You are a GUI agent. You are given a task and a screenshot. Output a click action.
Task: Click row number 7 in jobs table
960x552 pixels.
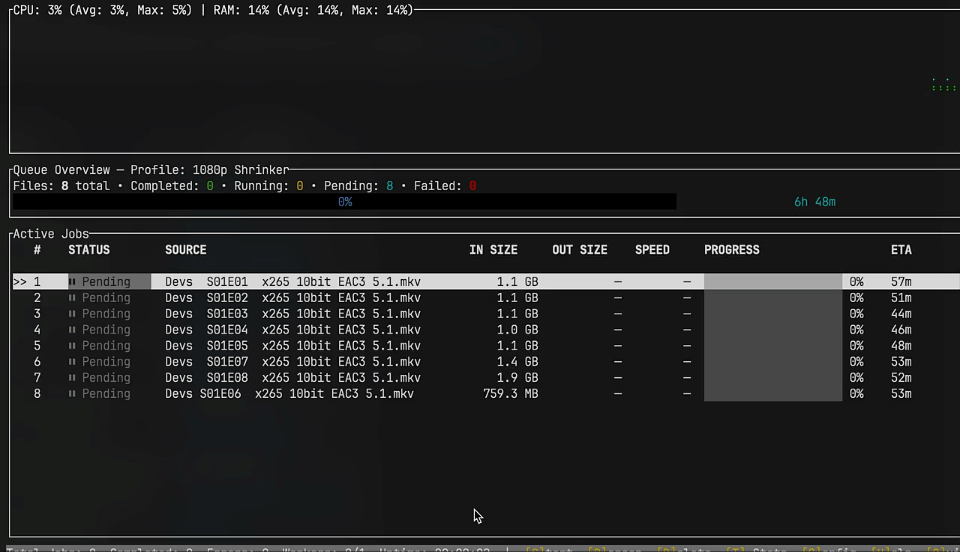37,378
